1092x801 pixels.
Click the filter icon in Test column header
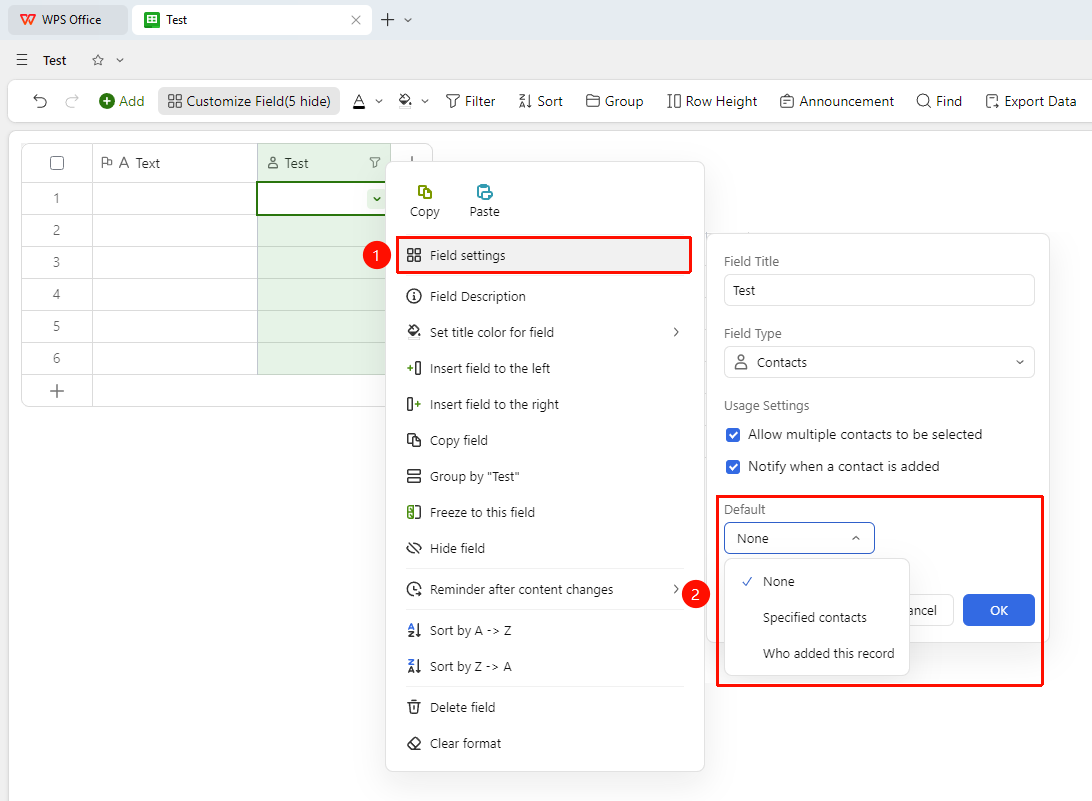[375, 163]
